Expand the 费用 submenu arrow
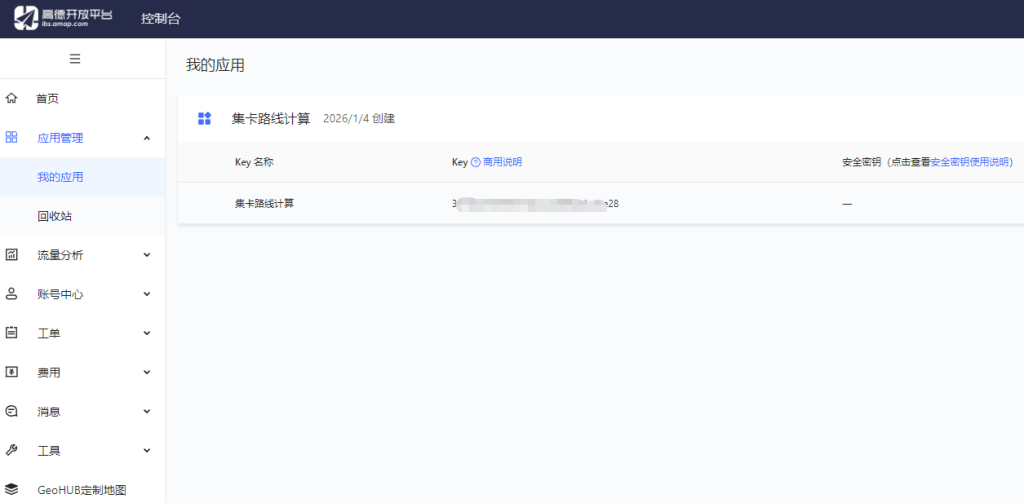This screenshot has height=503, width=1024. point(147,372)
